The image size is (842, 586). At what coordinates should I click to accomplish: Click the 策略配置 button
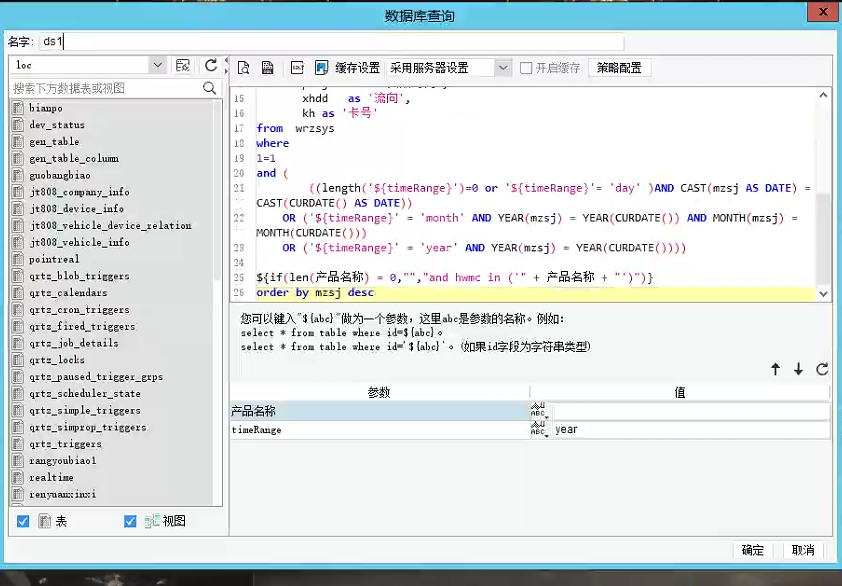(620, 68)
